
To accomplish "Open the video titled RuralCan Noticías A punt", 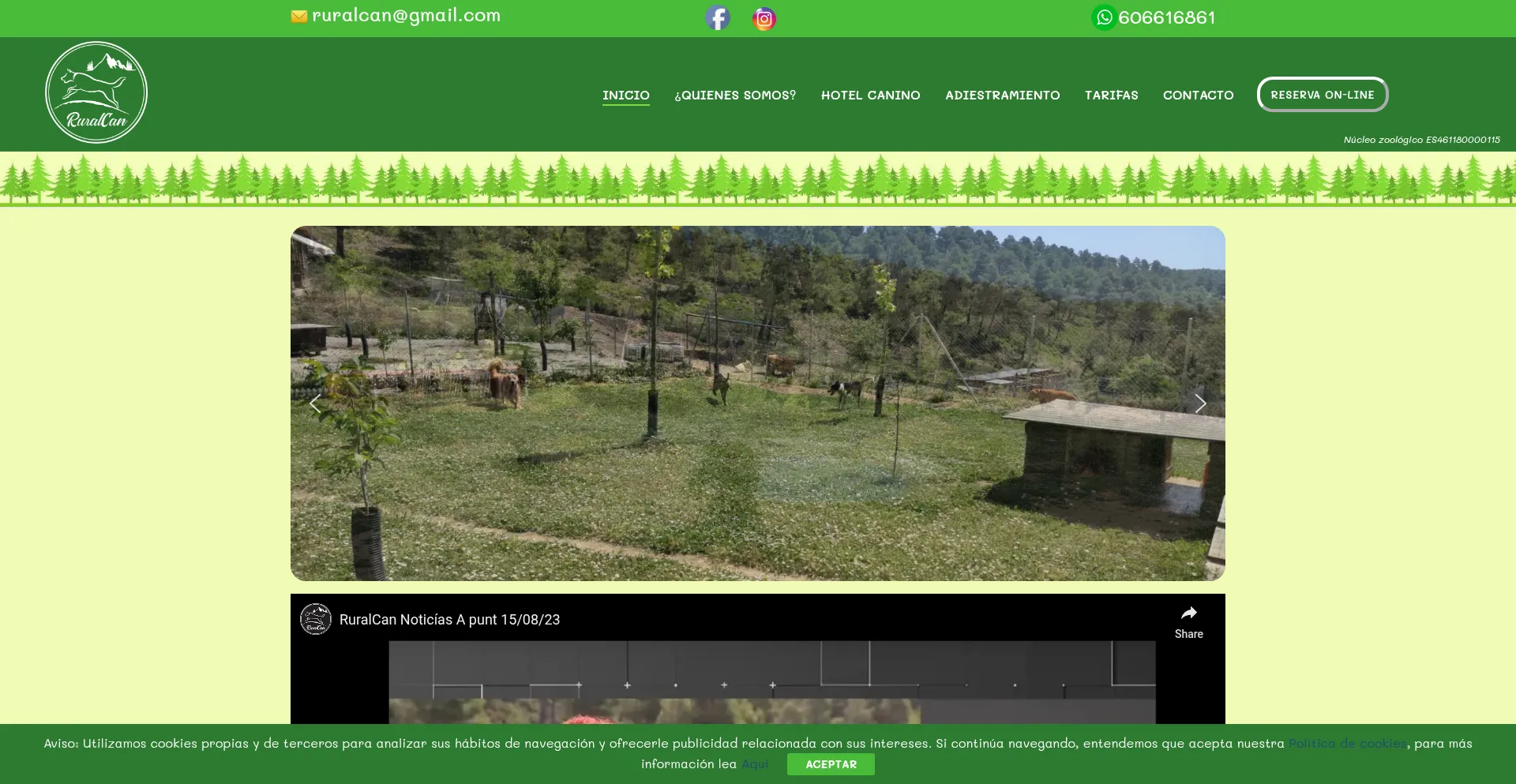I will coord(449,619).
